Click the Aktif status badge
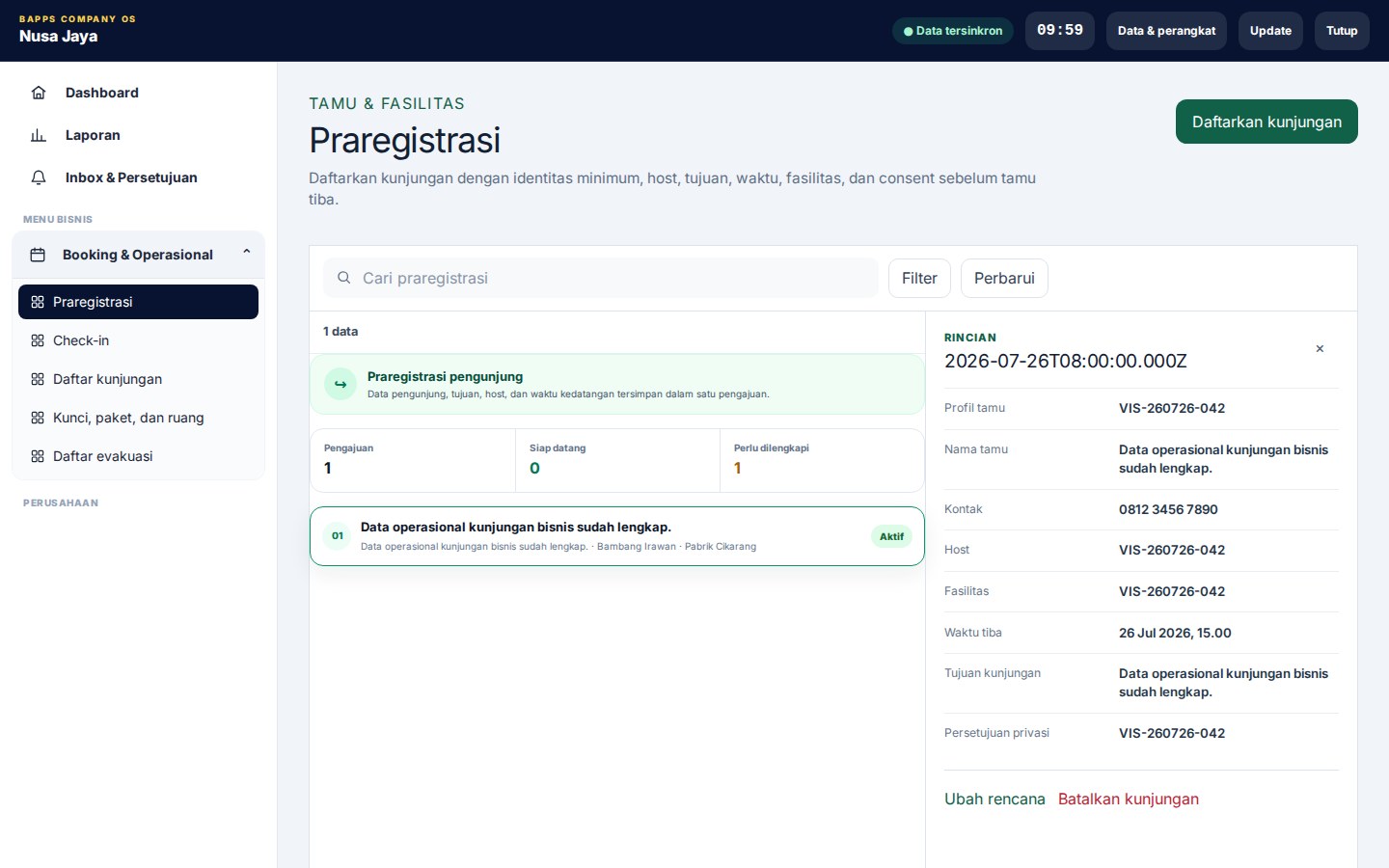 pyautogui.click(x=891, y=536)
